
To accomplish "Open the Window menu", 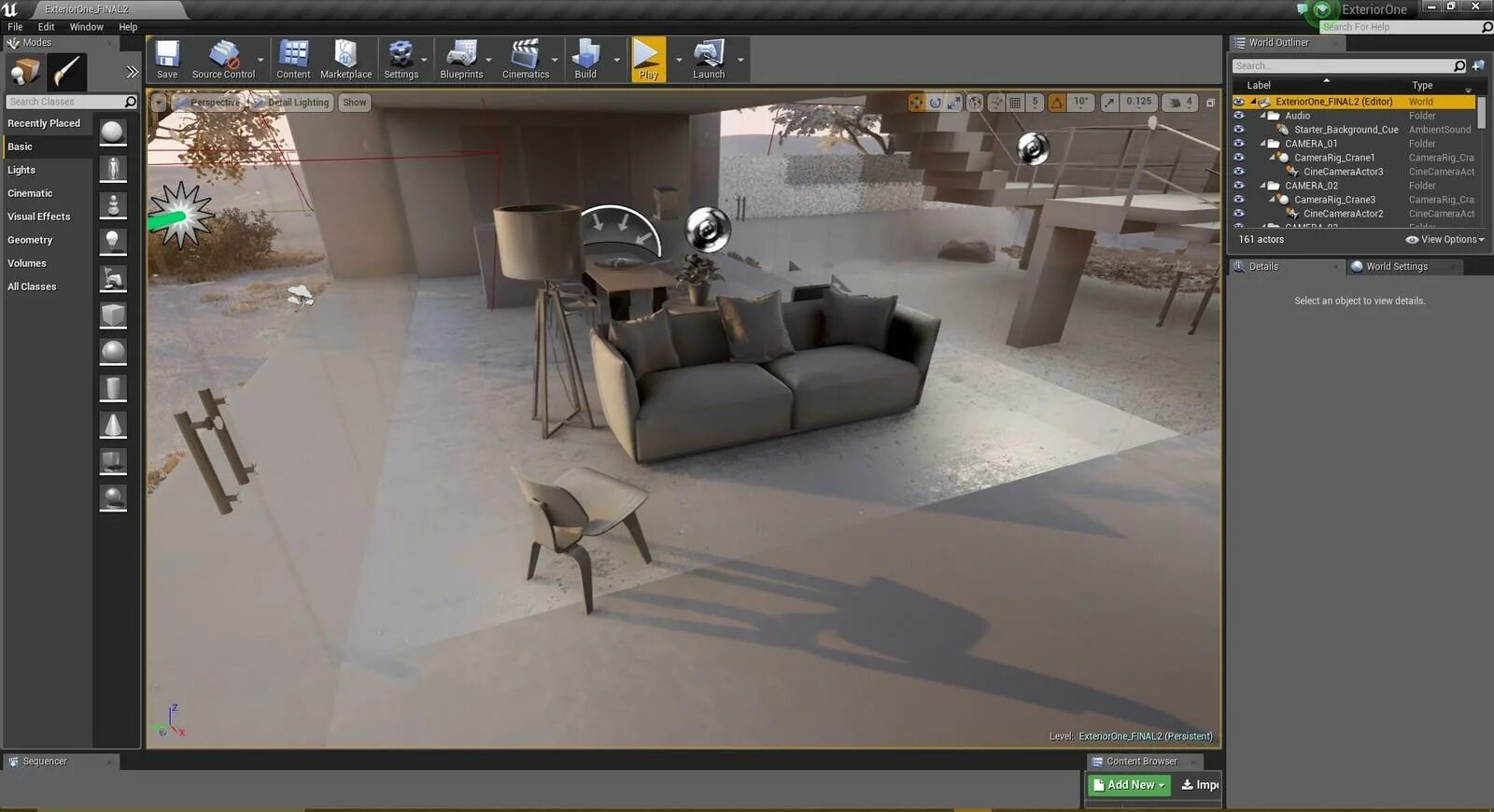I will [86, 27].
